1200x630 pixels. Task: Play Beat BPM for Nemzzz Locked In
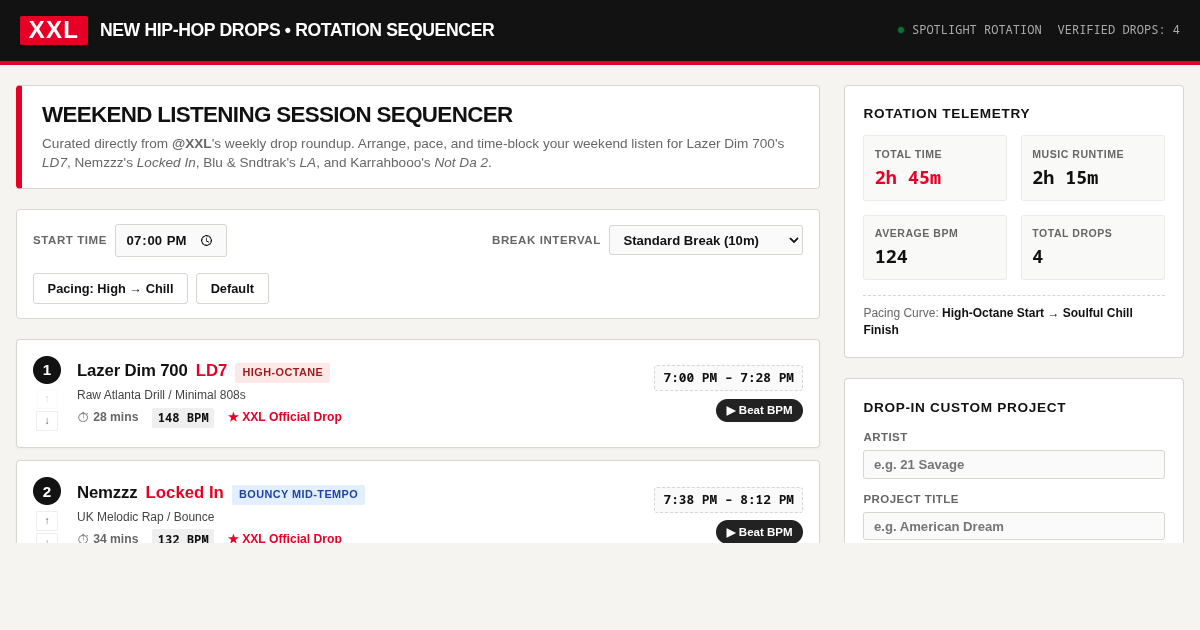pyautogui.click(x=759, y=532)
